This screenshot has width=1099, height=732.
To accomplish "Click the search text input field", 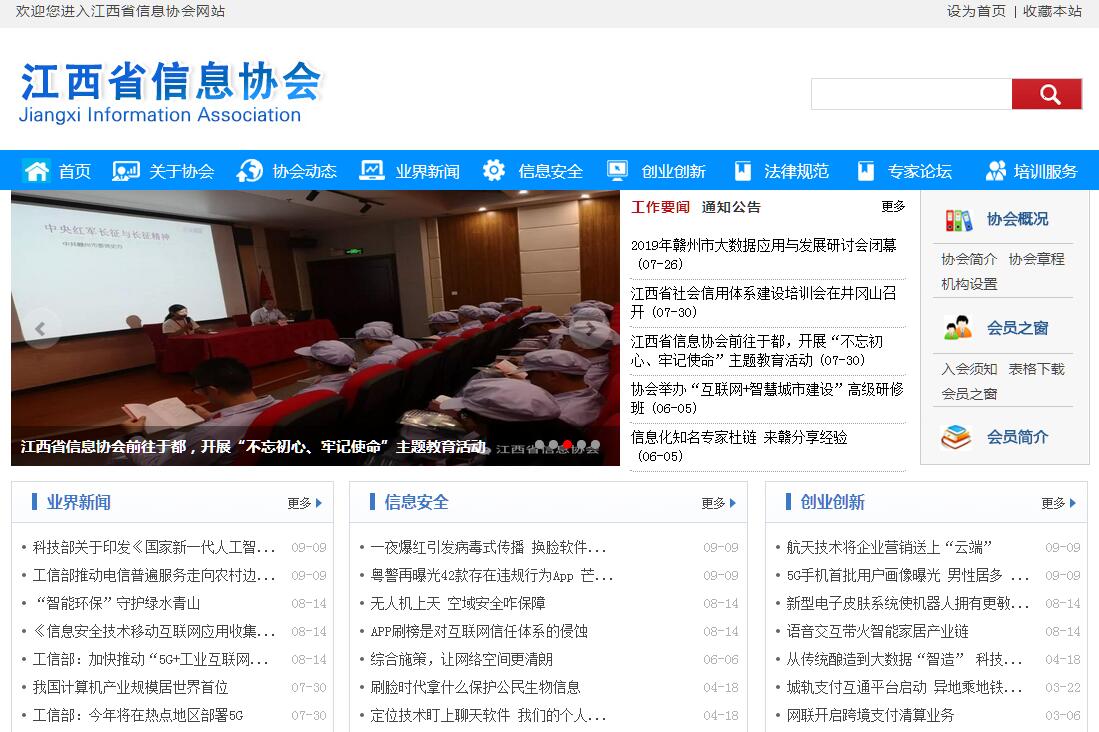I will (x=911, y=94).
